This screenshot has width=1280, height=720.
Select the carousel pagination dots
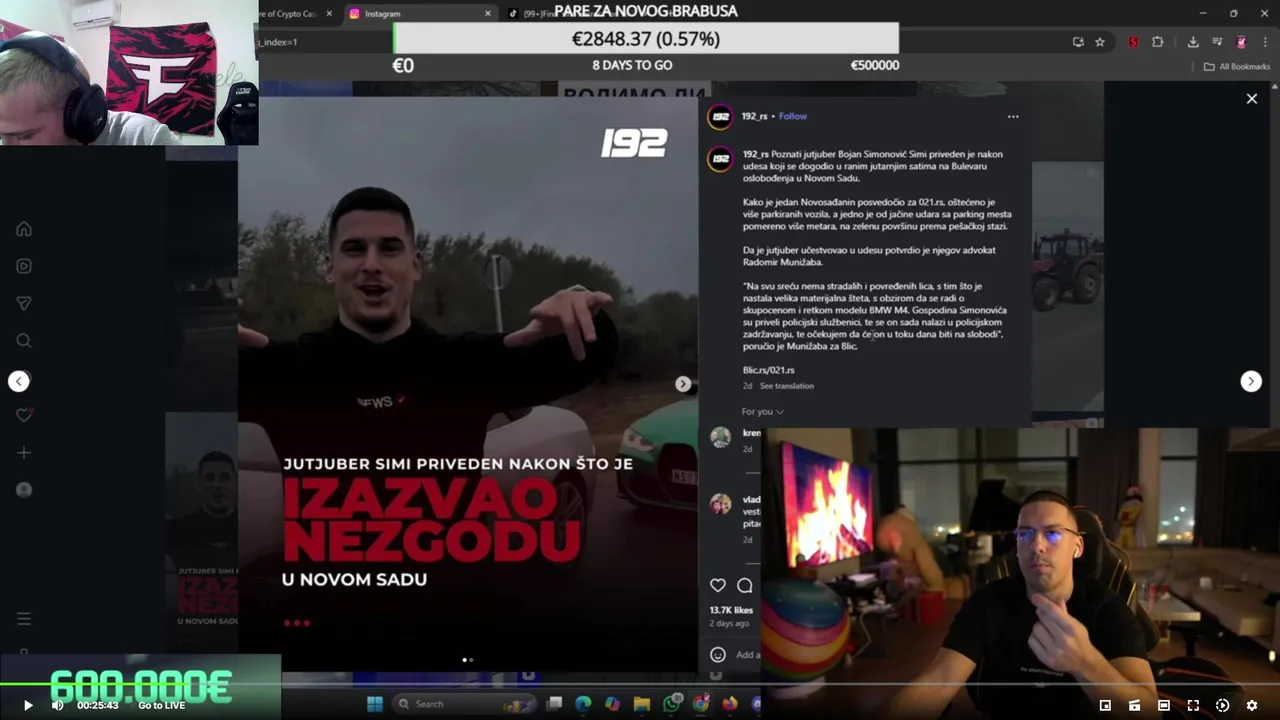click(468, 660)
